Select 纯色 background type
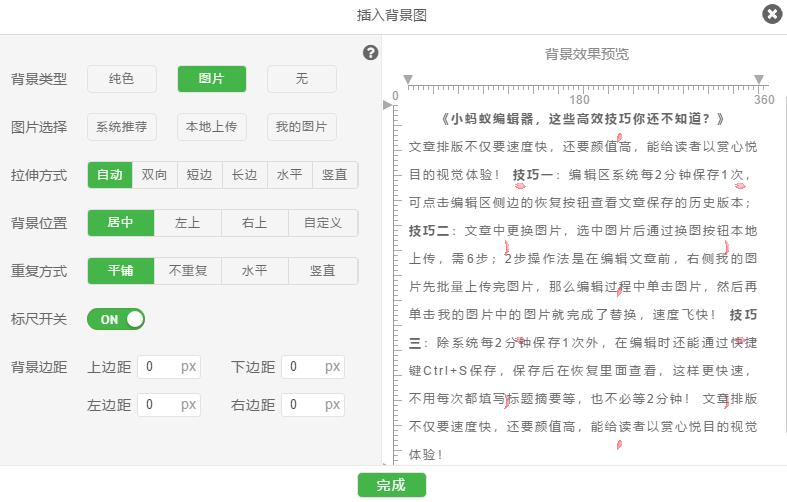Viewport: 787px width, 502px height. (x=121, y=79)
